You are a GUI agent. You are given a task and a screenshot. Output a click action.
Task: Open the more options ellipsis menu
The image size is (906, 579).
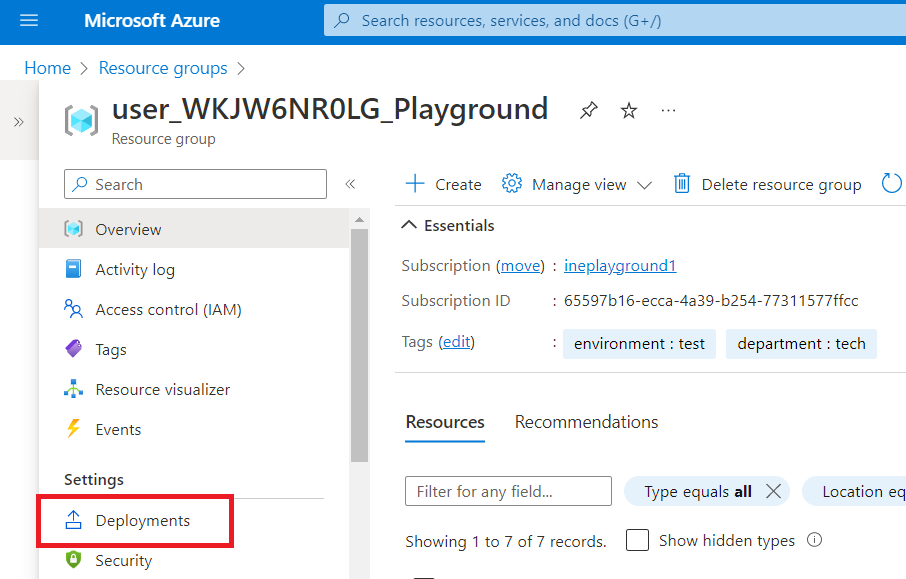pyautogui.click(x=669, y=111)
